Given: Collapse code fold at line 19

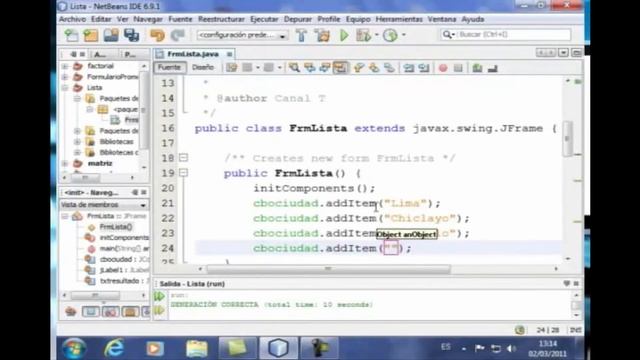Looking at the screenshot, I should 183,173.
